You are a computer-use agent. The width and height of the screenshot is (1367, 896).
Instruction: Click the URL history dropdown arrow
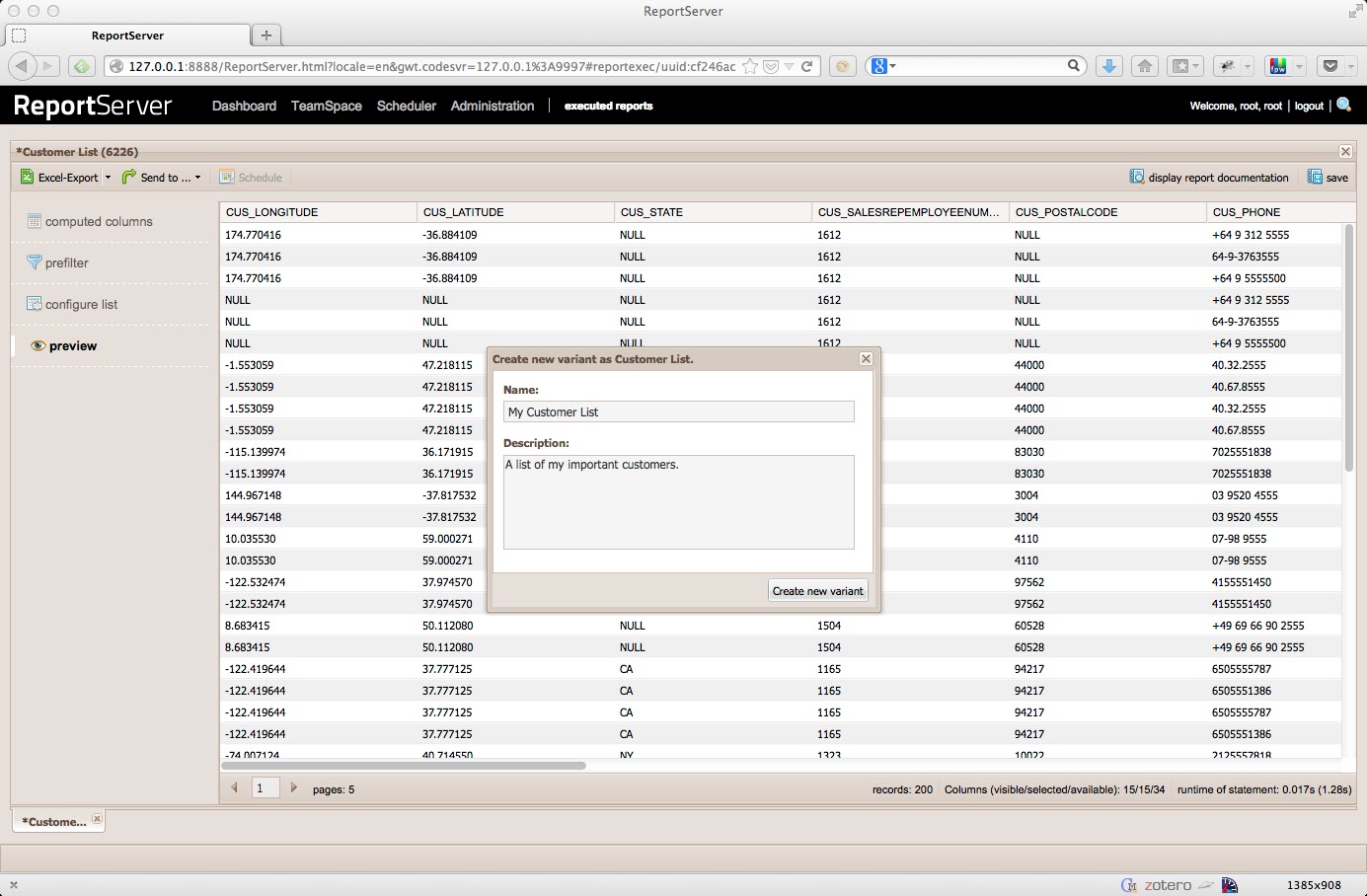point(789,66)
